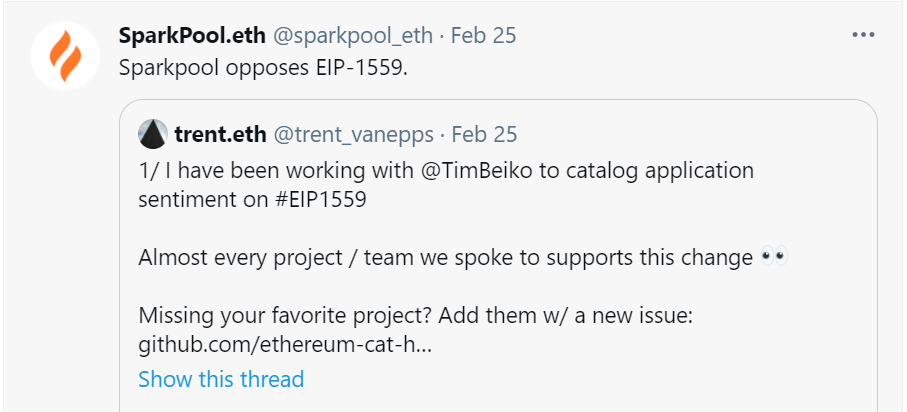This screenshot has width=907, height=412.
Task: Select the text 'Sparkpool opposes EIP-1559.'
Action: point(263,68)
